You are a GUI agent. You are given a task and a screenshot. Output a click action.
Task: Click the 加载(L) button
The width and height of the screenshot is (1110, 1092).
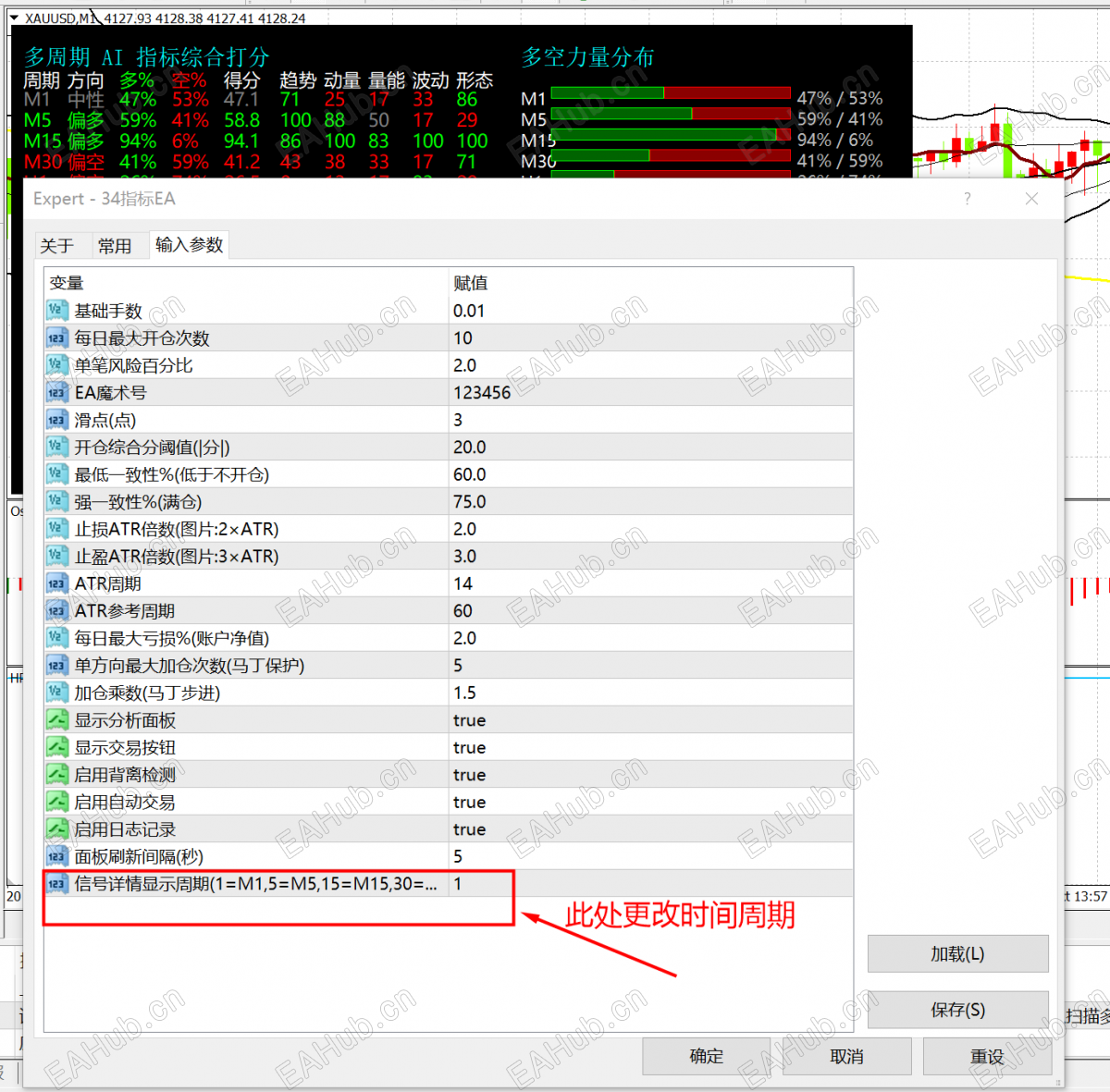coord(957,954)
